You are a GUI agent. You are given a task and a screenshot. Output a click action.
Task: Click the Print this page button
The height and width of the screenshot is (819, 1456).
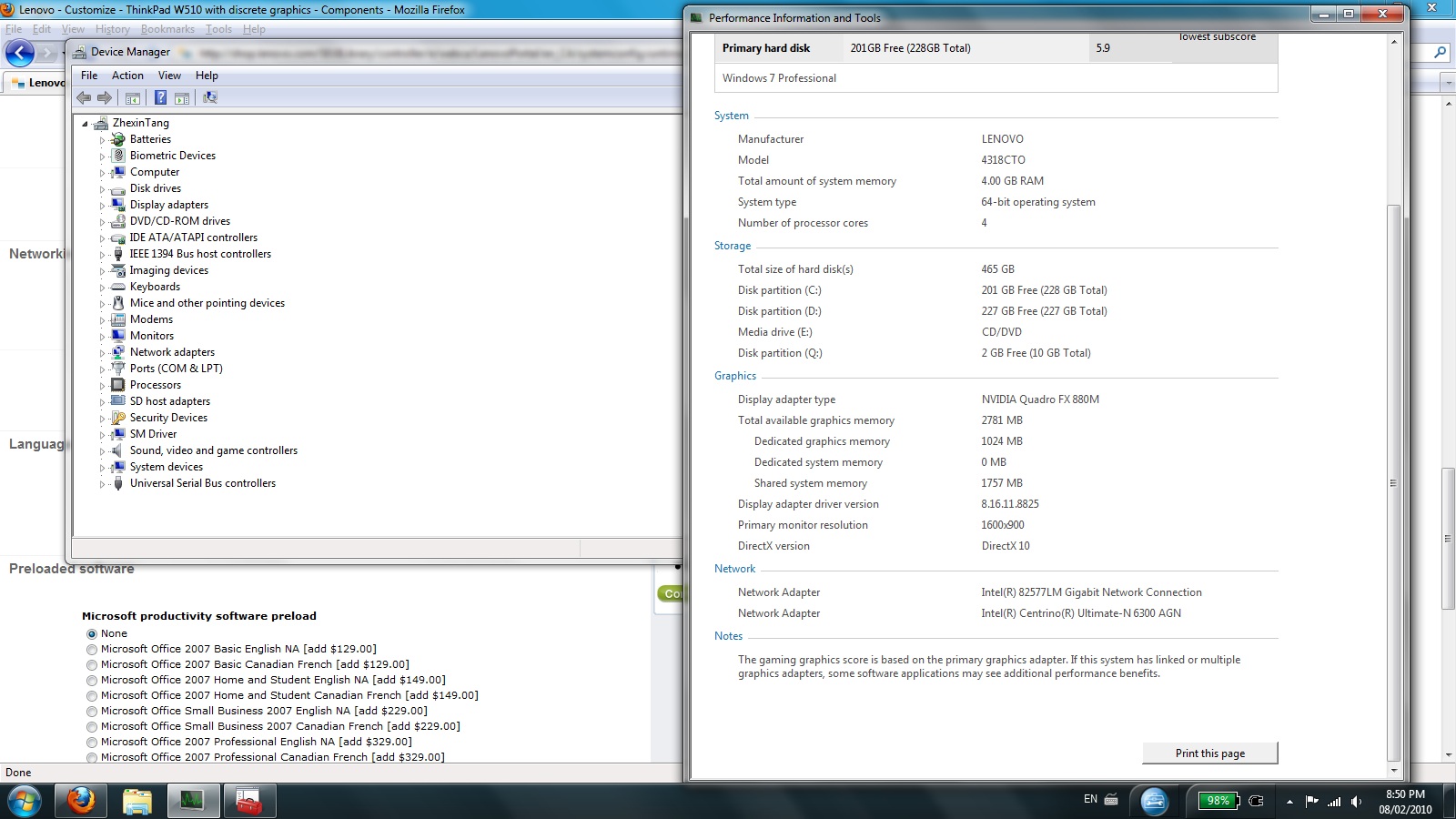(1209, 753)
